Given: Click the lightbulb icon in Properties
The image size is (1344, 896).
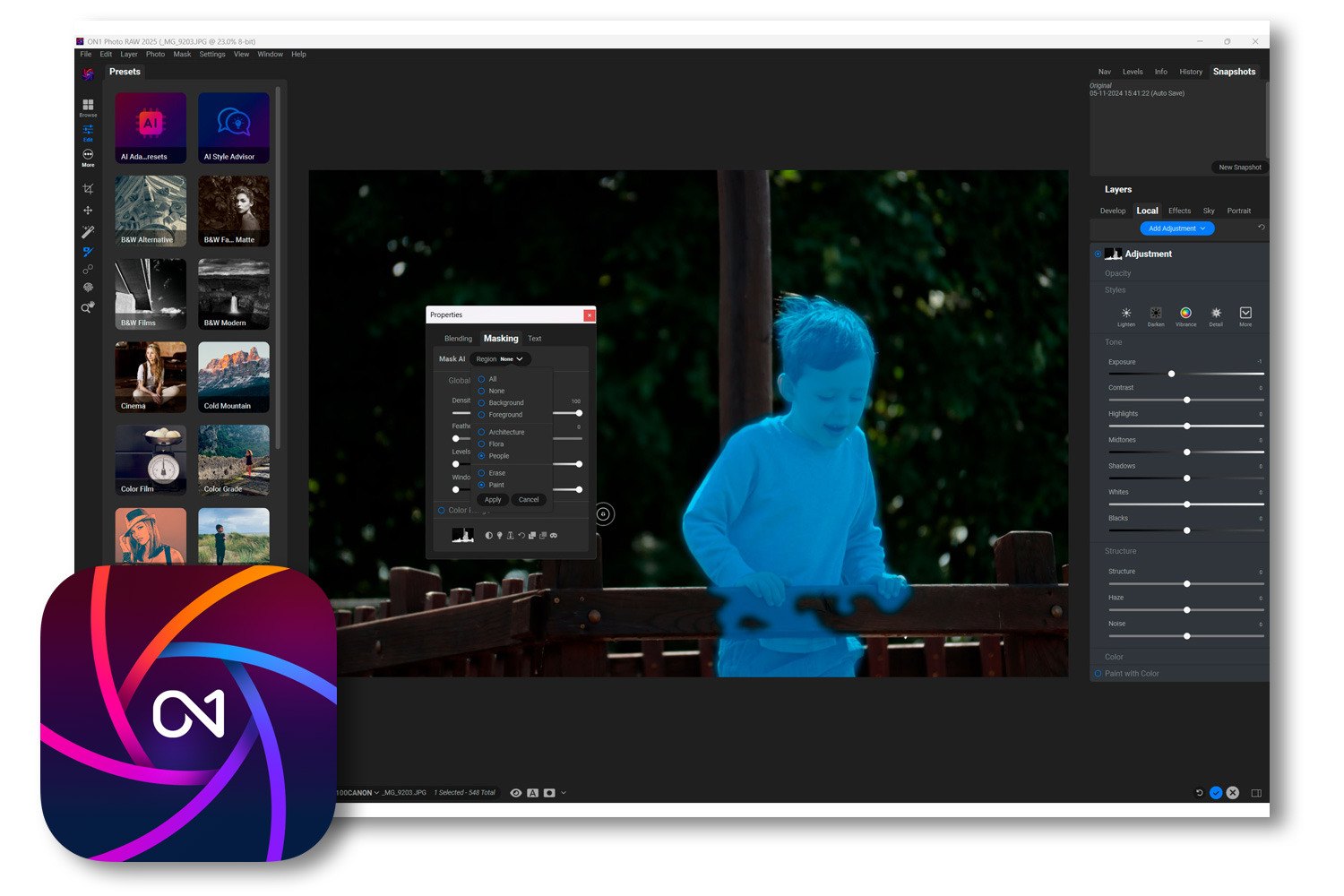Looking at the screenshot, I should click(x=500, y=536).
